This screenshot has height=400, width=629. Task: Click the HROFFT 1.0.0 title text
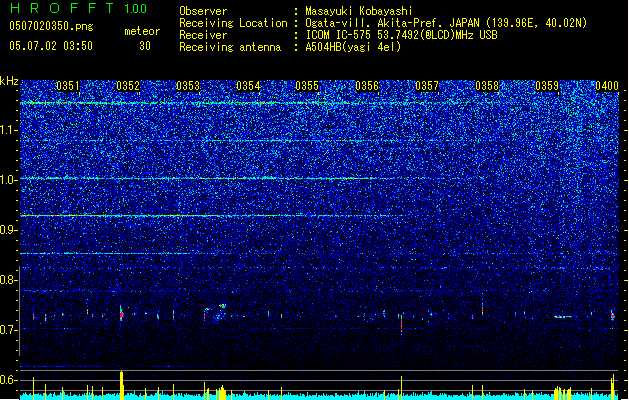[x=79, y=8]
